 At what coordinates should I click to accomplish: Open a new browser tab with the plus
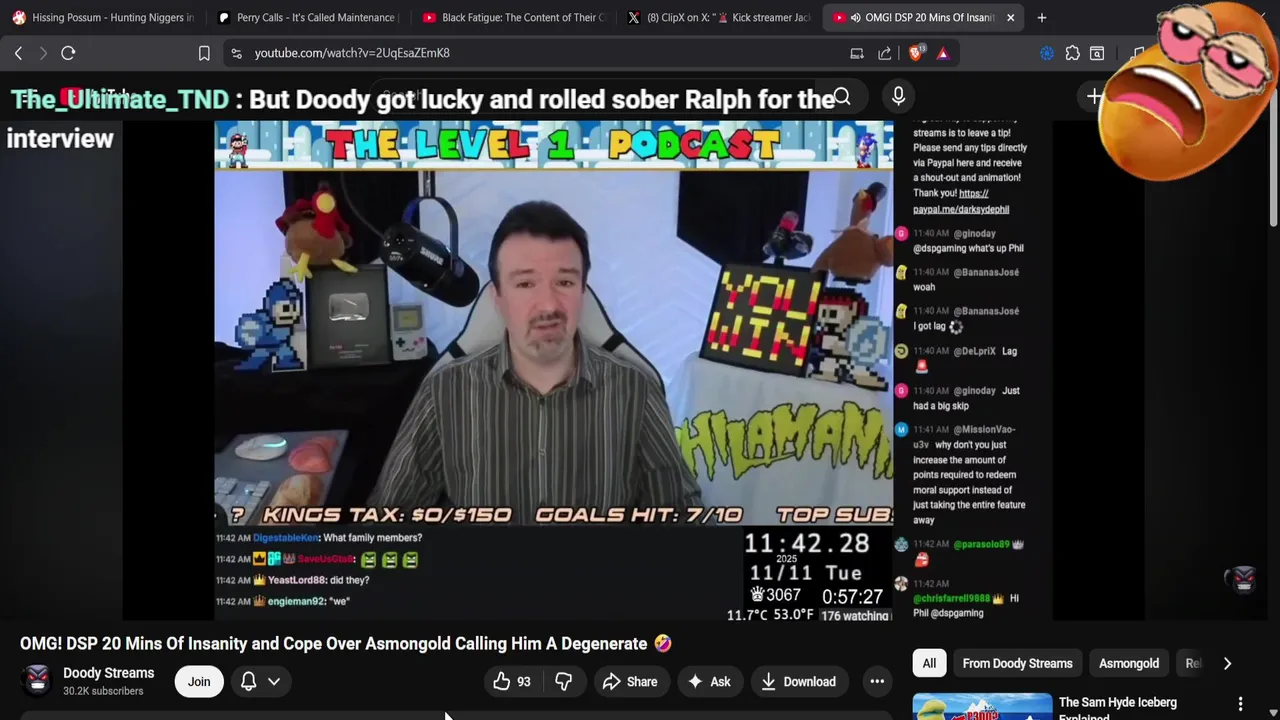click(x=1041, y=17)
